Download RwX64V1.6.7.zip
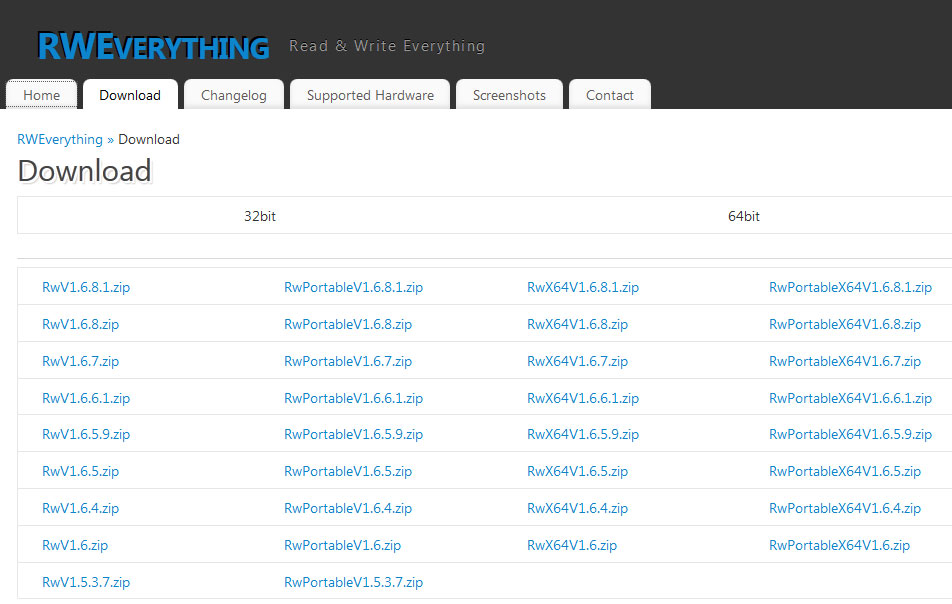 [x=577, y=361]
